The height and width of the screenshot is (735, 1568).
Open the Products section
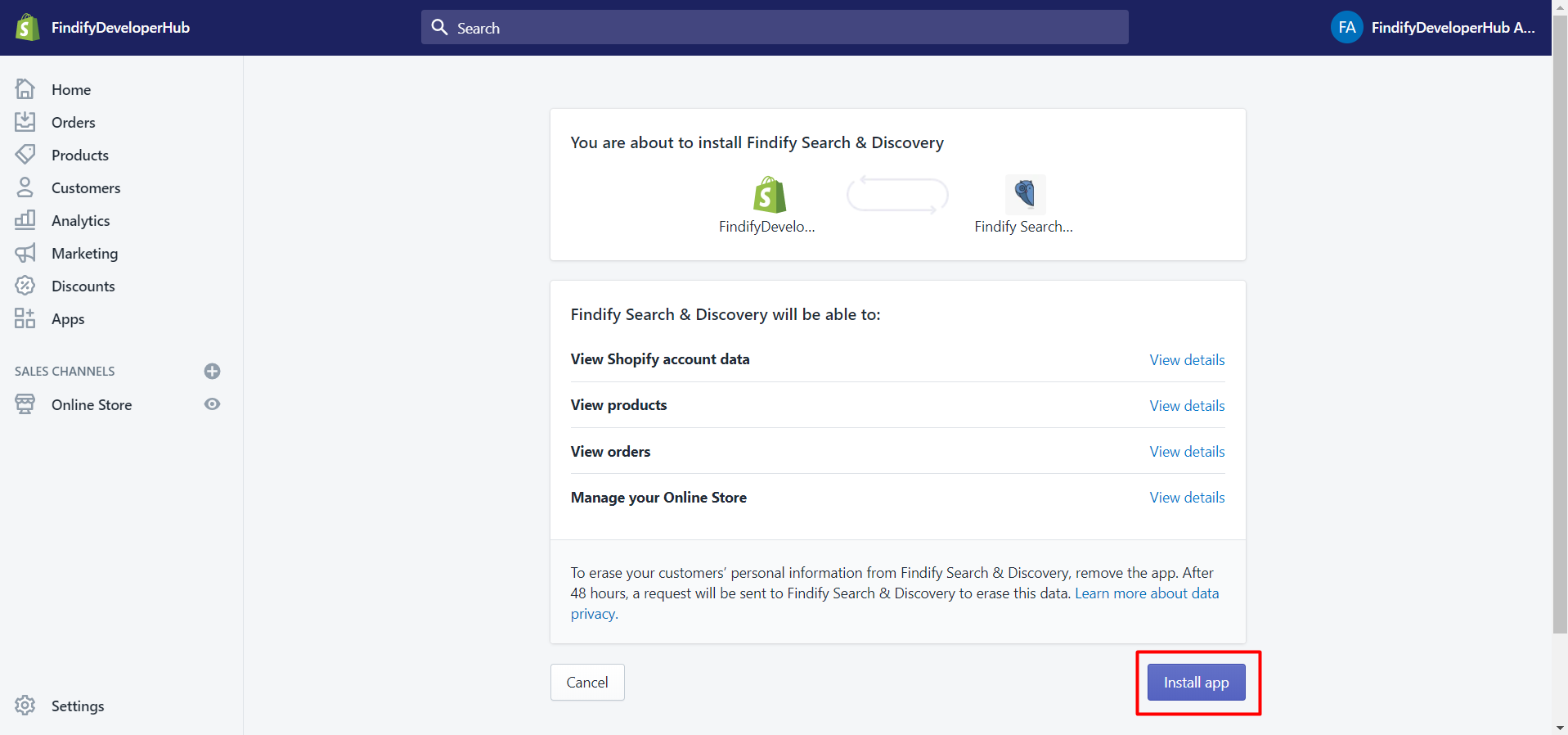point(80,156)
